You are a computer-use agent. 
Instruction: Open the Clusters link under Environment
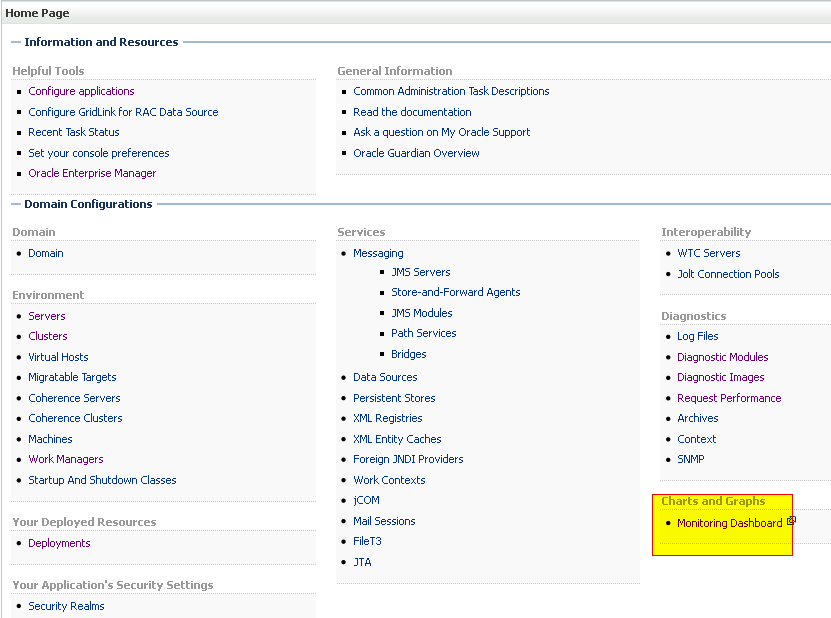pos(48,336)
